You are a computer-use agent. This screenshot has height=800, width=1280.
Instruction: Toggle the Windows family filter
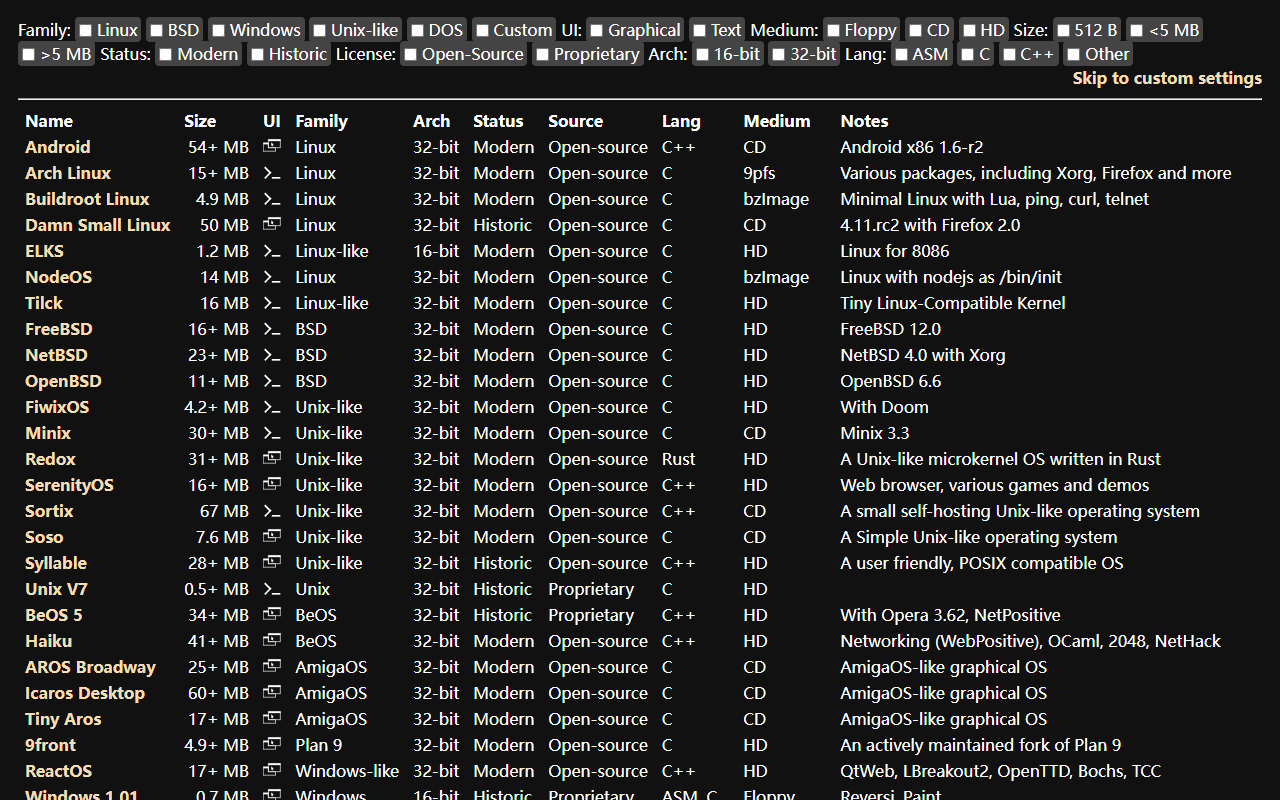coord(218,31)
